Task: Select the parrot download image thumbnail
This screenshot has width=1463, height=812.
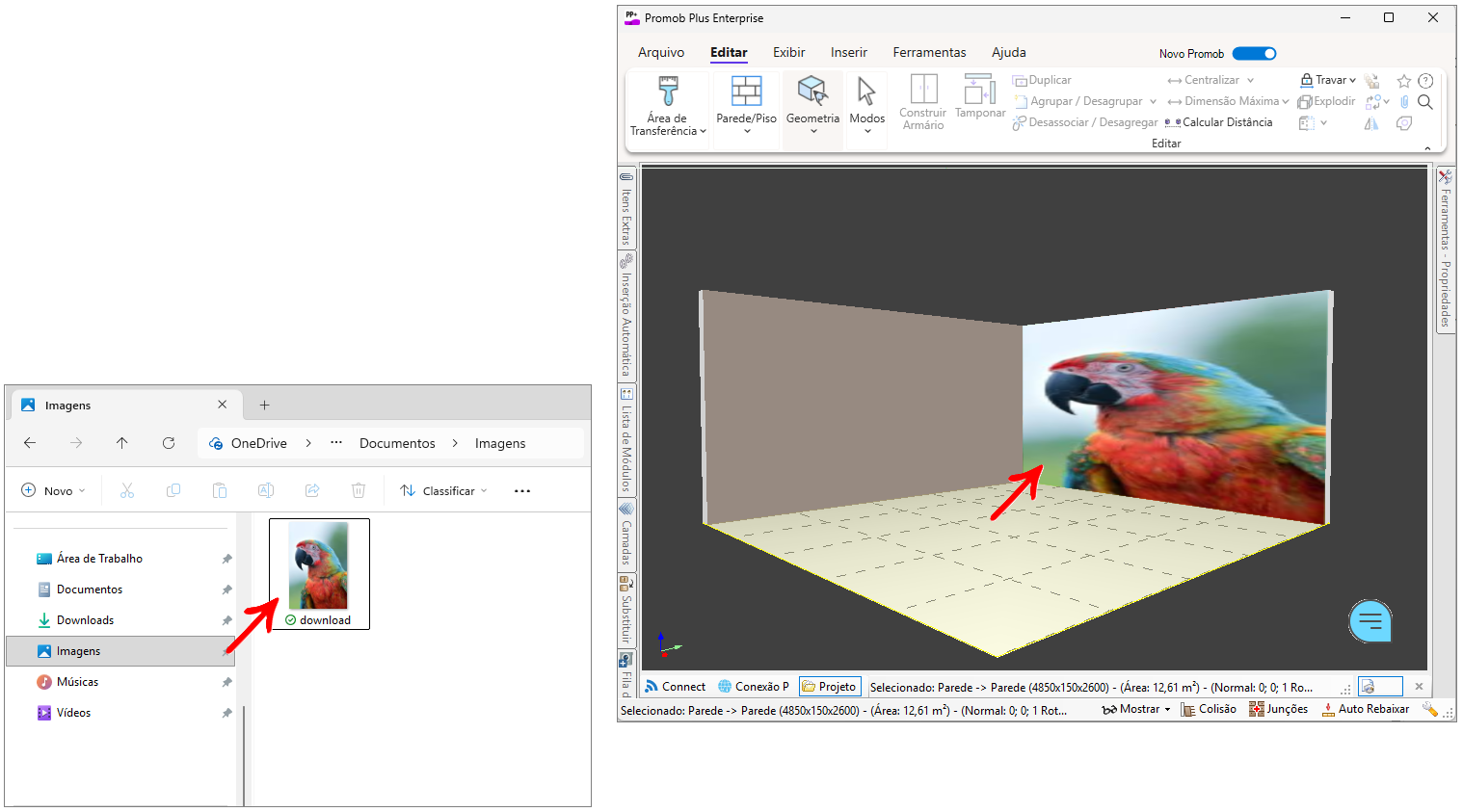Action: (x=319, y=568)
